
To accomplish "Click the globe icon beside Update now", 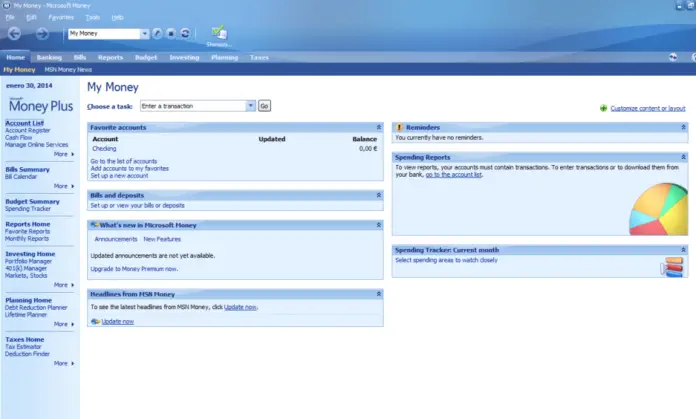I will (x=95, y=321).
